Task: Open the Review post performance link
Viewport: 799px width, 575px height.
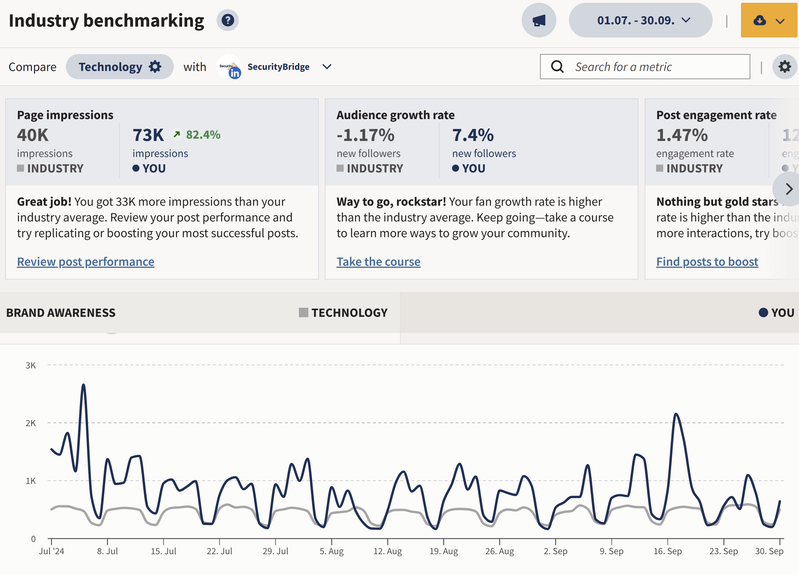Action: [x=86, y=262]
